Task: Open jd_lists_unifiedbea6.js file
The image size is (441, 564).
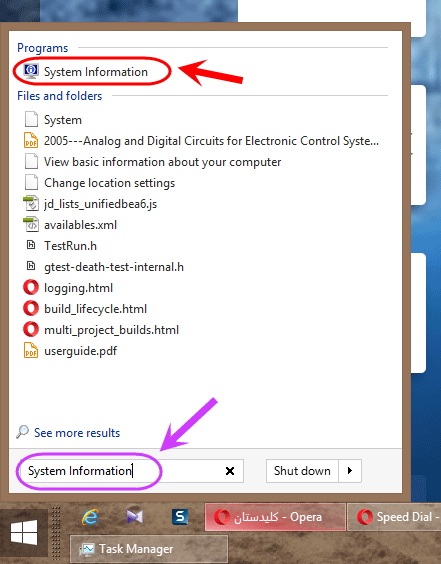Action: pyautogui.click(x=100, y=204)
